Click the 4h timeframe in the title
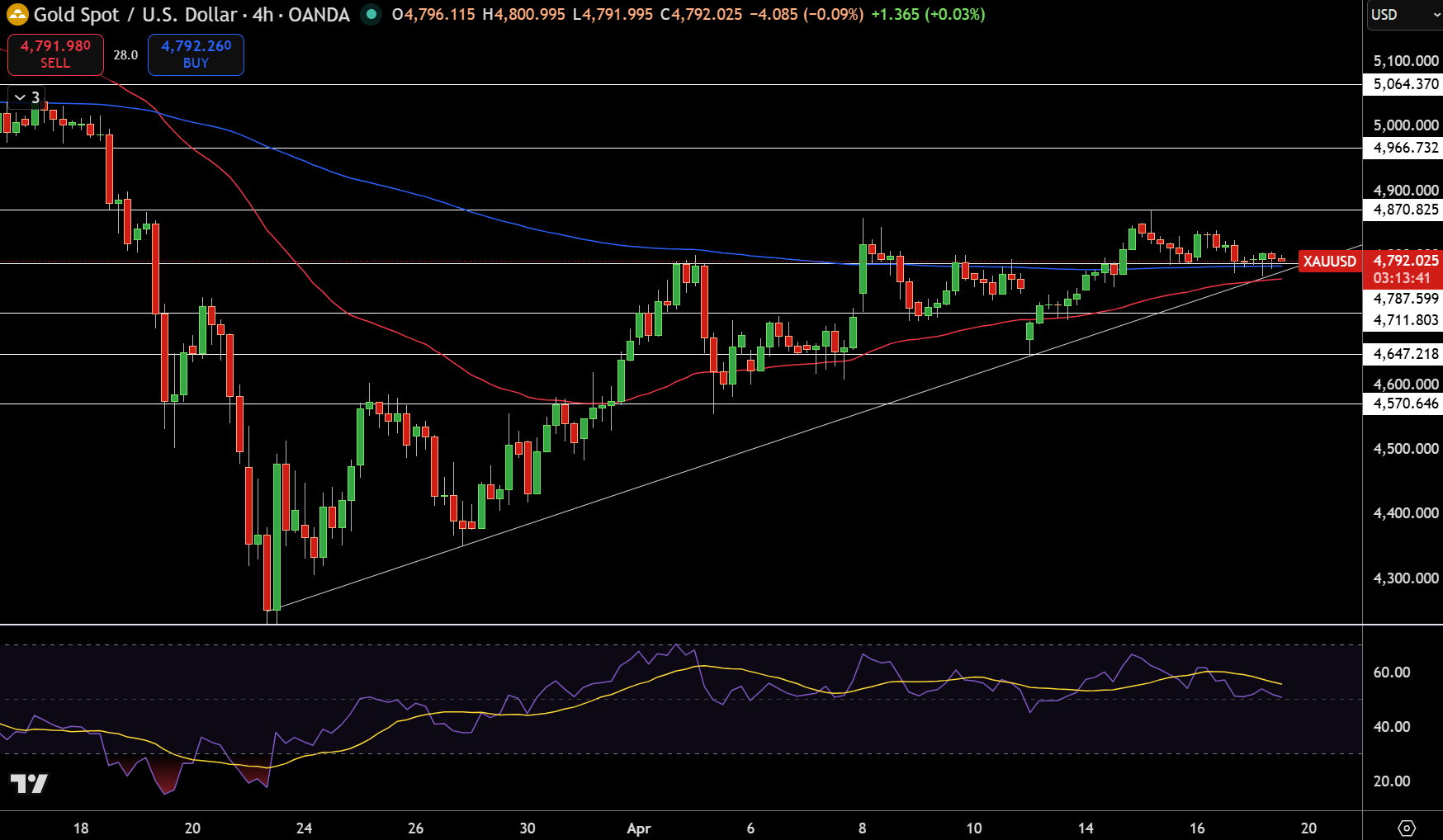1443x840 pixels. click(262, 14)
